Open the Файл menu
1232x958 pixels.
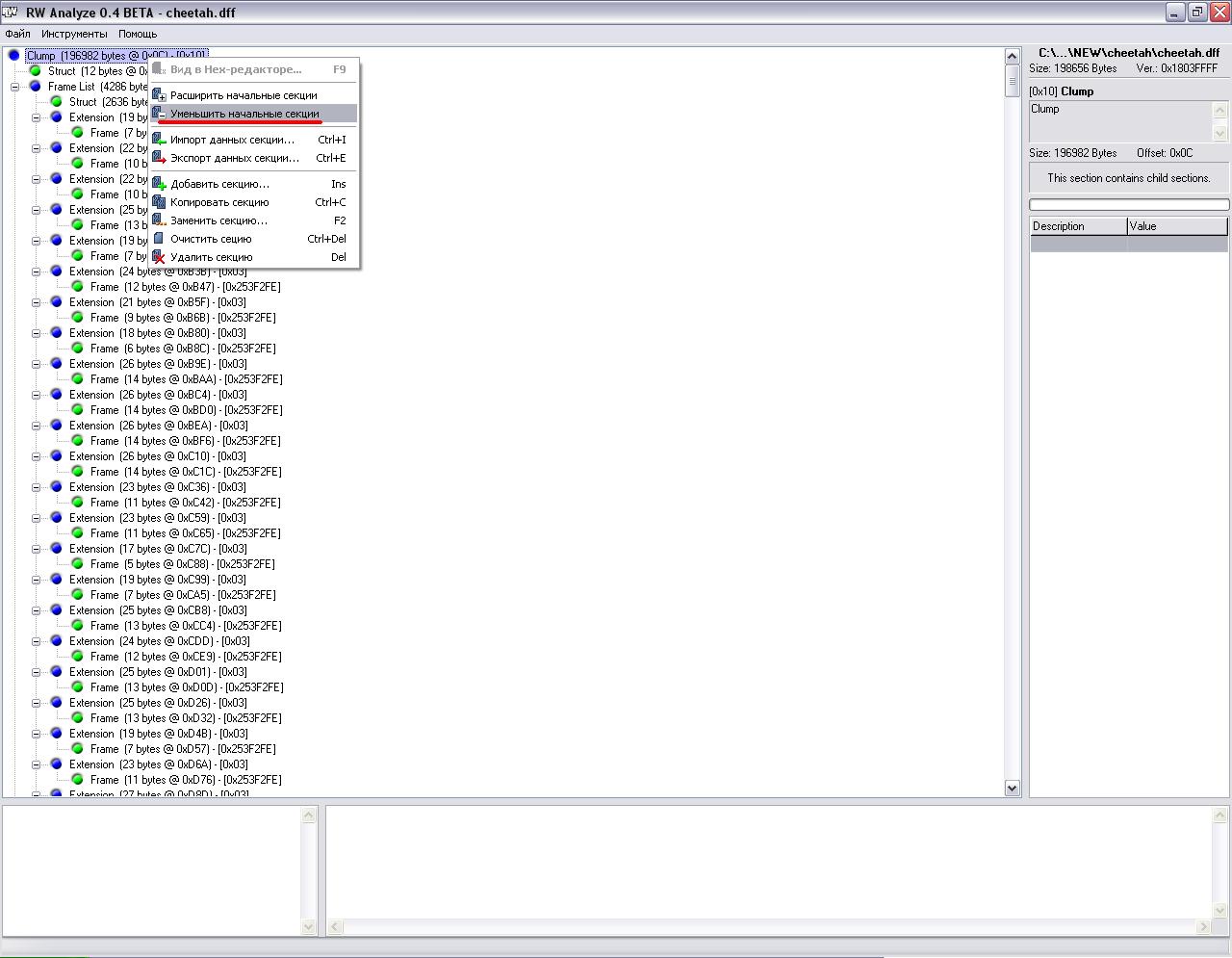pyautogui.click(x=17, y=34)
